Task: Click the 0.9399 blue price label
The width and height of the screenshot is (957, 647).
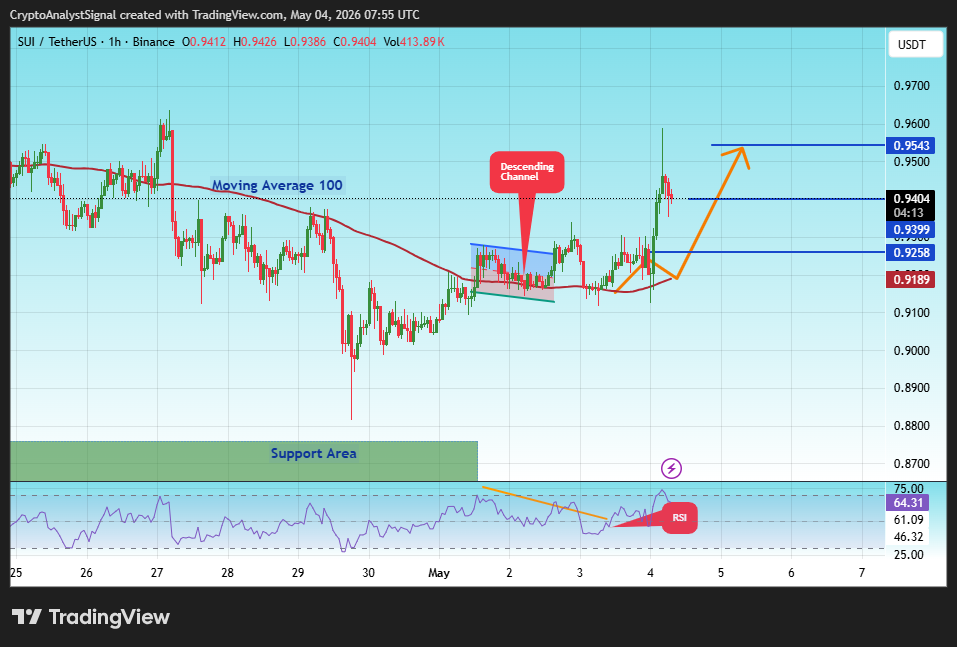Action: (x=911, y=230)
